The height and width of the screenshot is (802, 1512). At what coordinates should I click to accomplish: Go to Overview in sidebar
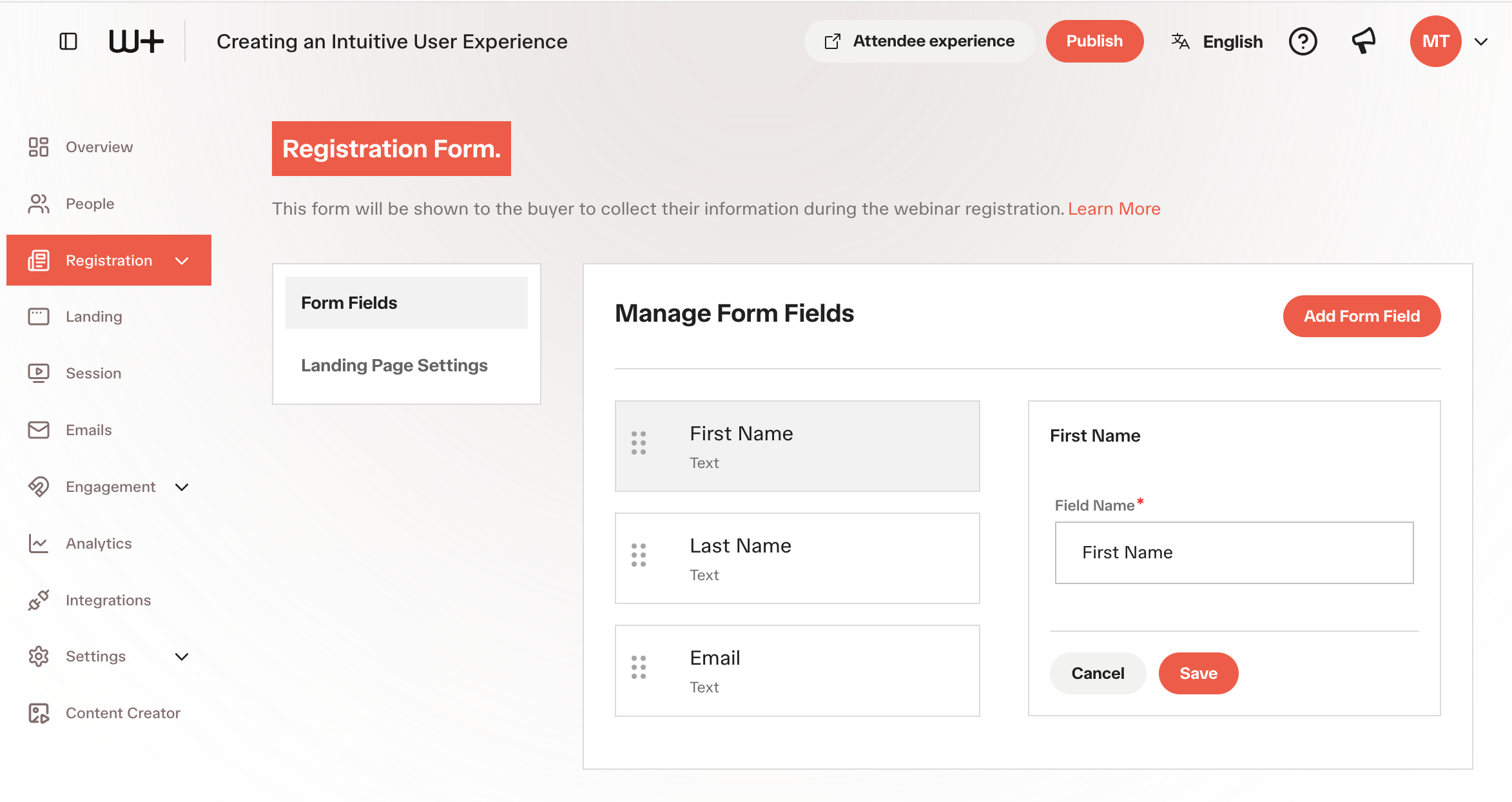tap(99, 147)
